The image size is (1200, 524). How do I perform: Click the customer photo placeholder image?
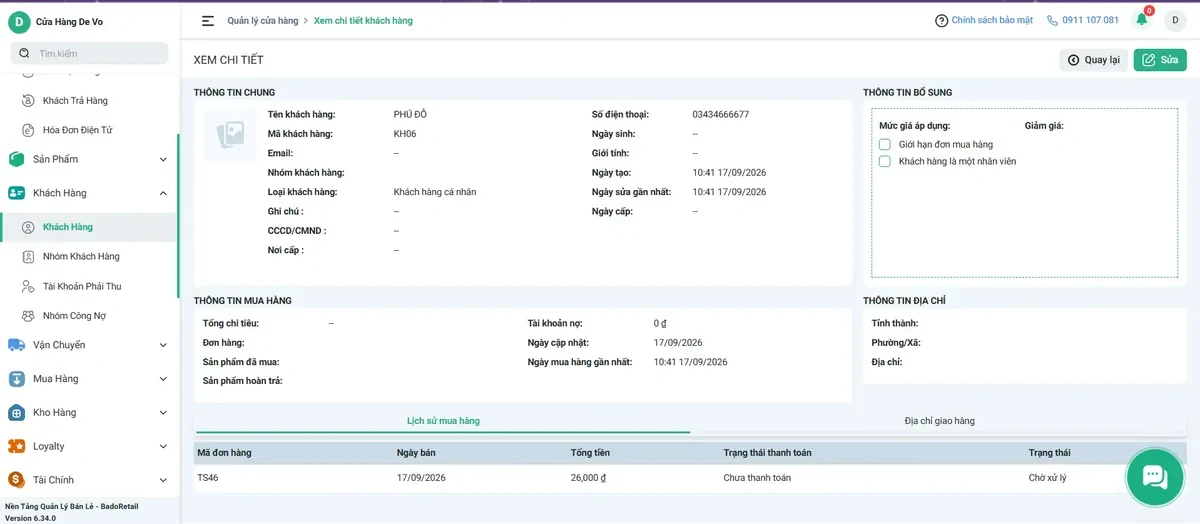pyautogui.click(x=231, y=134)
